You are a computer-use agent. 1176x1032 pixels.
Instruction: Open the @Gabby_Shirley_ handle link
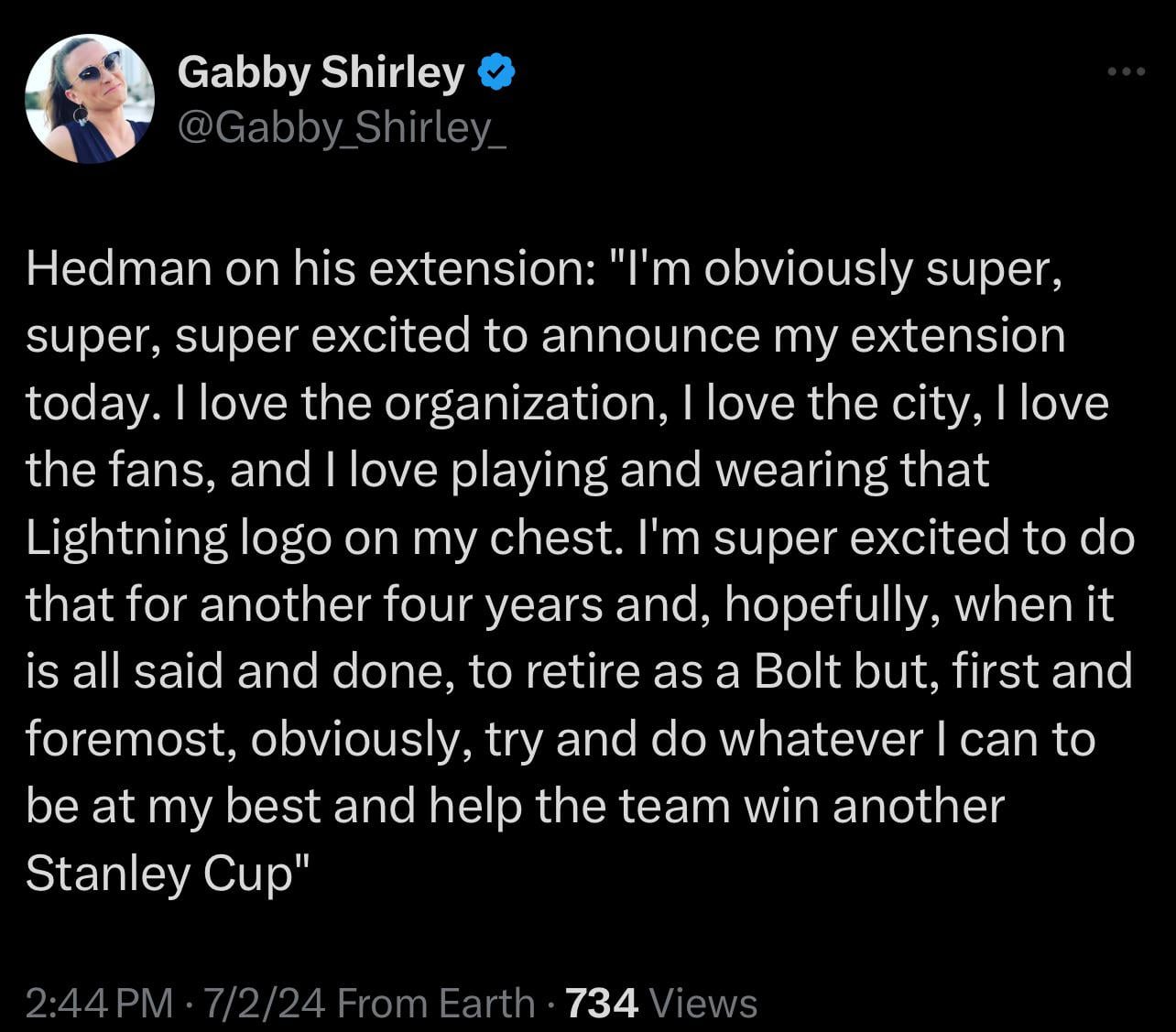pyautogui.click(x=341, y=129)
